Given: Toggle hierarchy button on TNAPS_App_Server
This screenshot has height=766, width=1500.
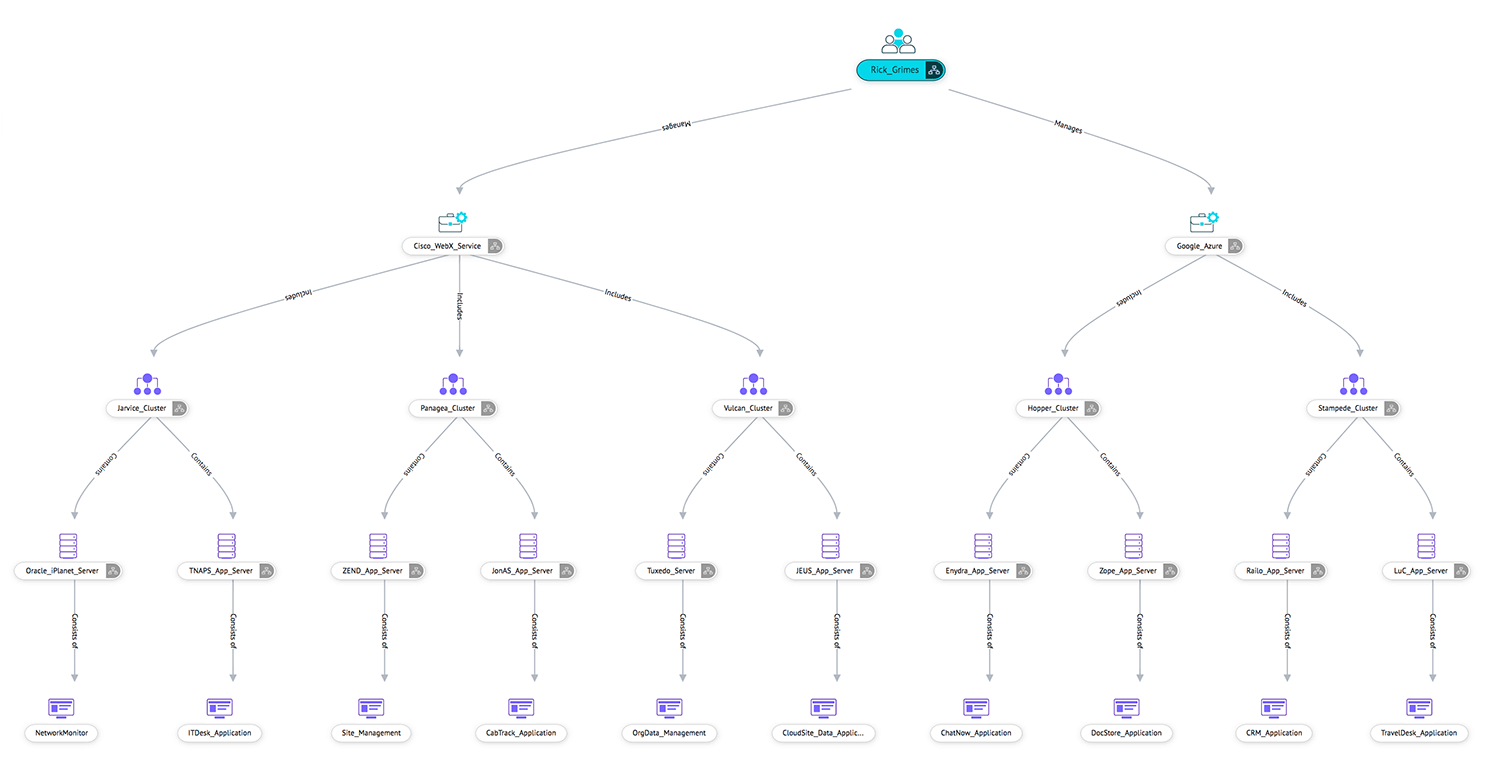Looking at the screenshot, I should coord(266,571).
